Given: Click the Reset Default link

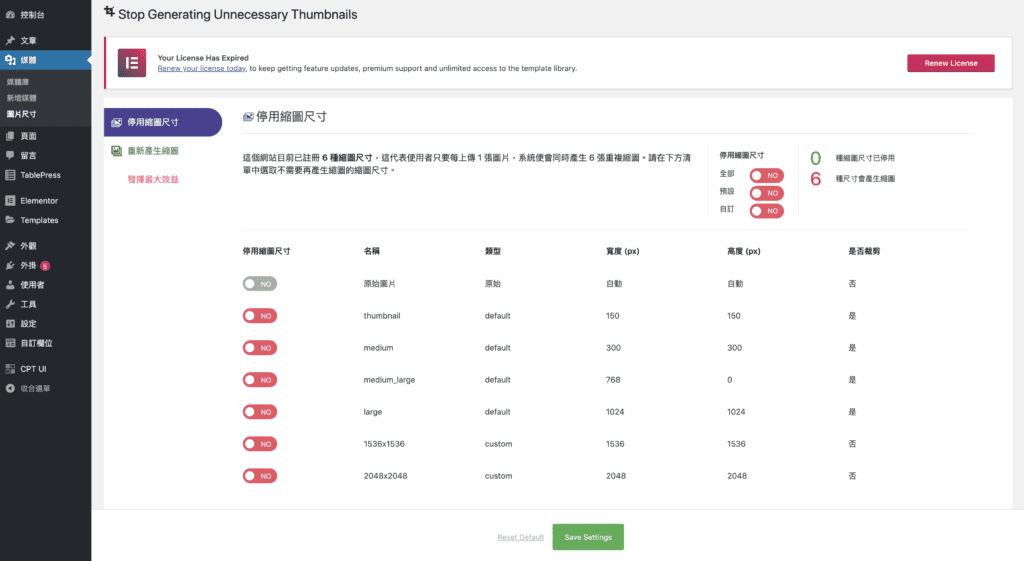Looking at the screenshot, I should coord(521,537).
